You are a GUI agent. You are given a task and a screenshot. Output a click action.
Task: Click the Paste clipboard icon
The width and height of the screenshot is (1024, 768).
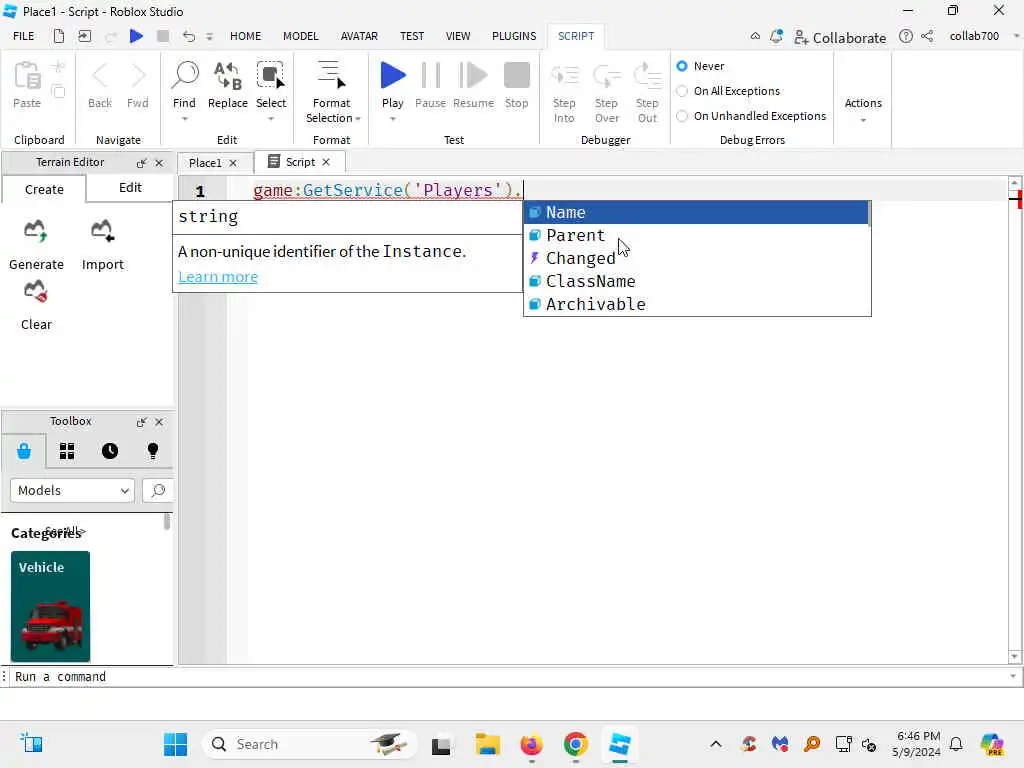pos(27,76)
